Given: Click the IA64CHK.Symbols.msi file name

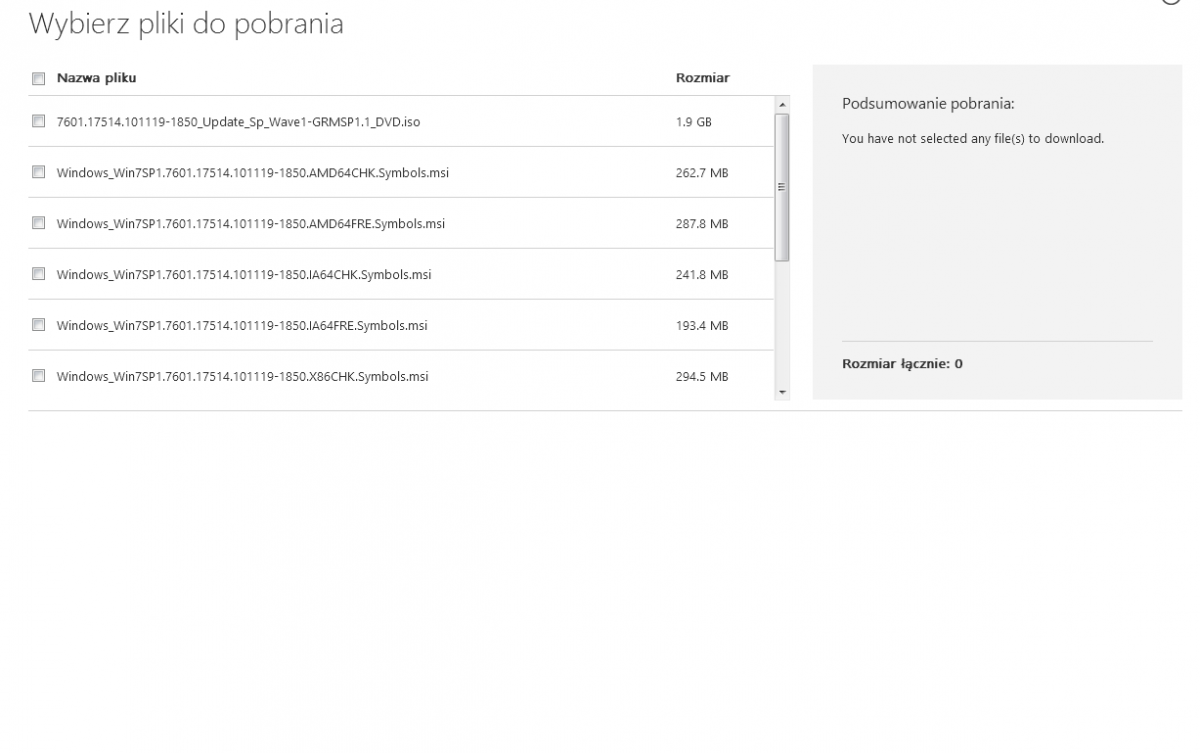Looking at the screenshot, I should pos(244,275).
